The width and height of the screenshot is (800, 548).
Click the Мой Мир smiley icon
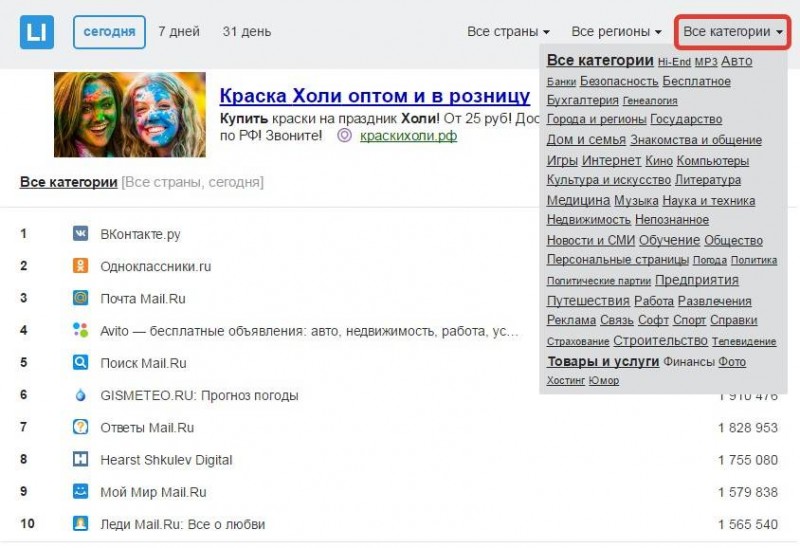coord(80,491)
